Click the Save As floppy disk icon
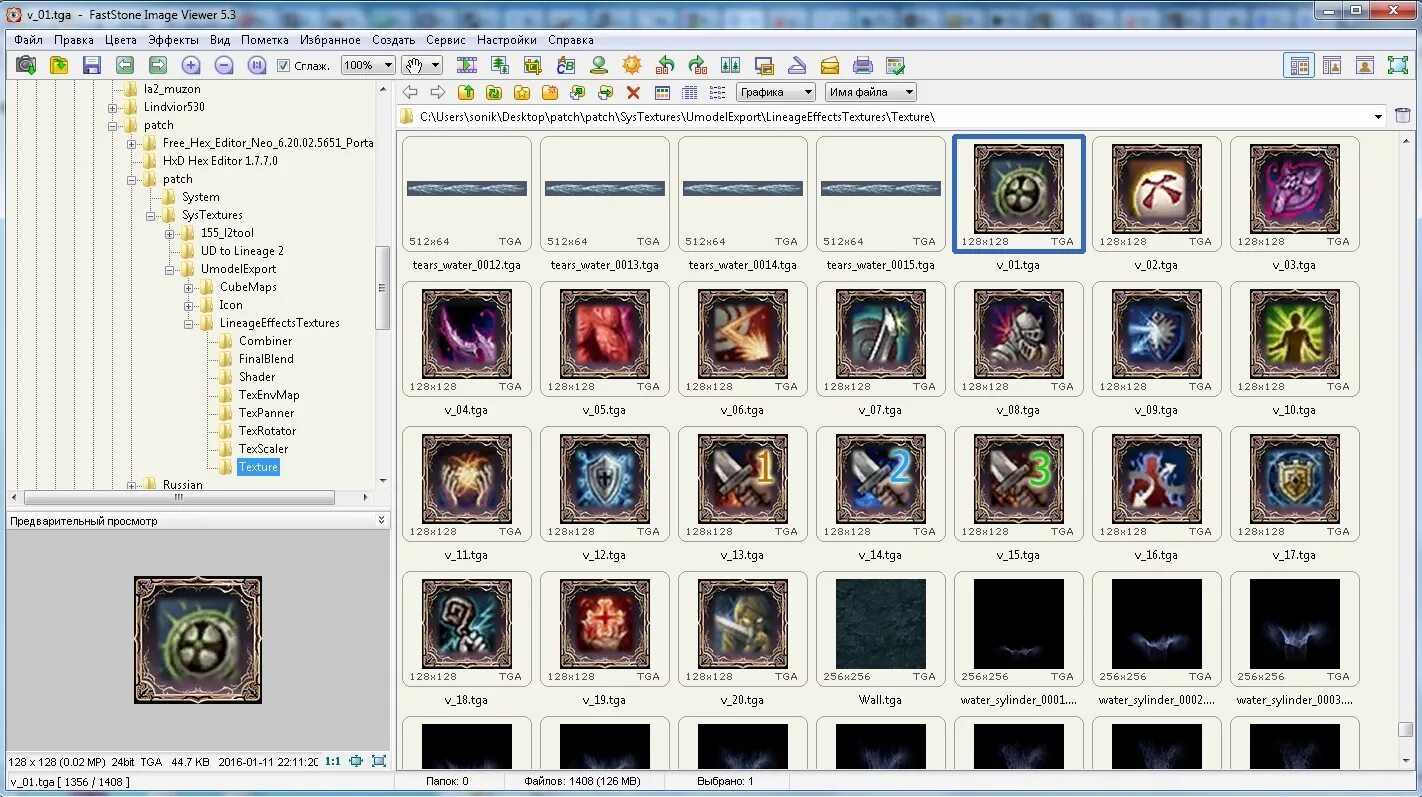The width and height of the screenshot is (1422, 797). (x=92, y=65)
